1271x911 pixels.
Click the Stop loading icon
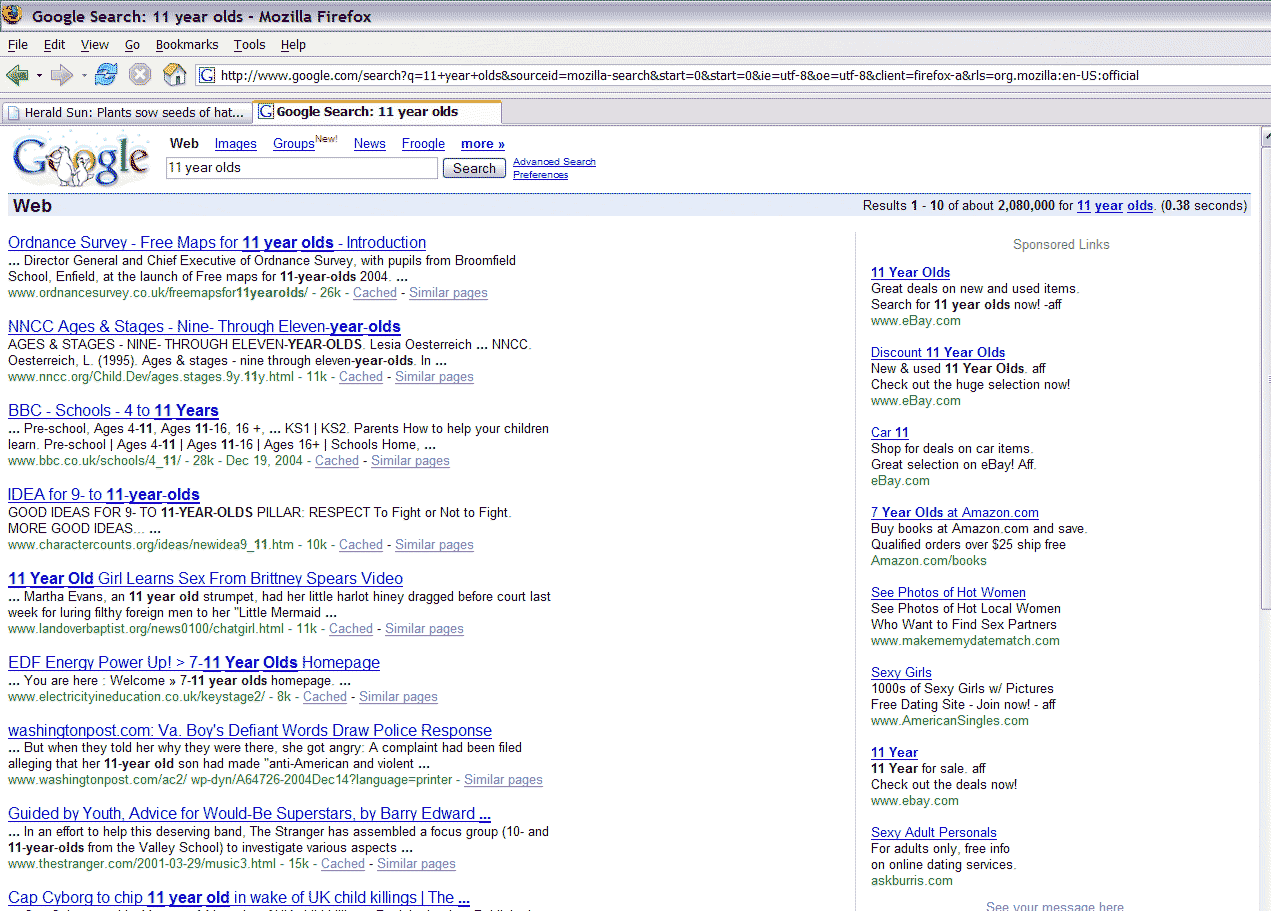click(140, 75)
